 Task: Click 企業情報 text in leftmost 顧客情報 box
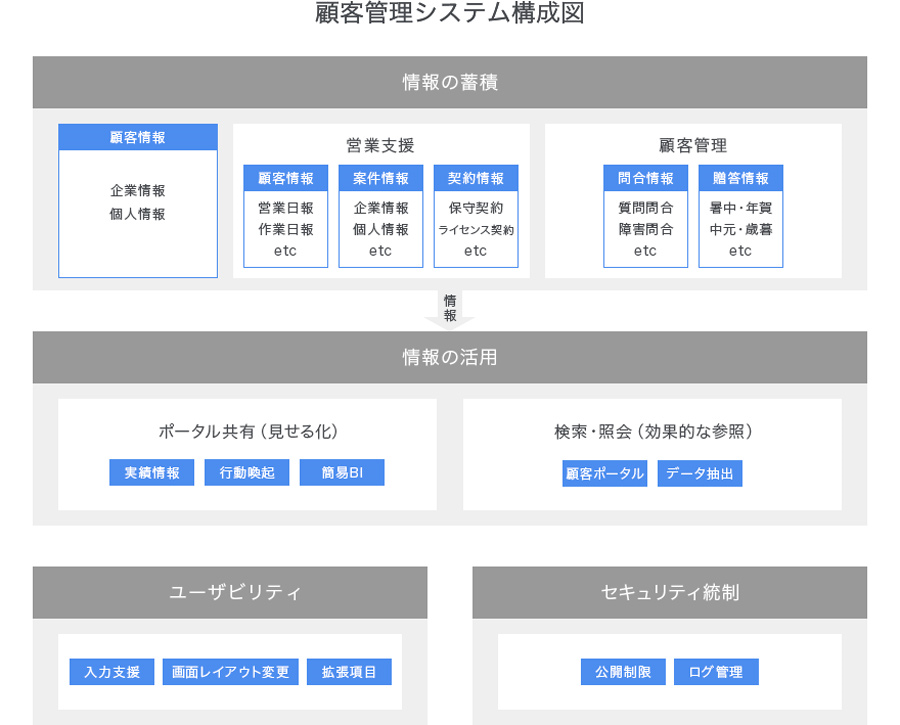tap(138, 190)
